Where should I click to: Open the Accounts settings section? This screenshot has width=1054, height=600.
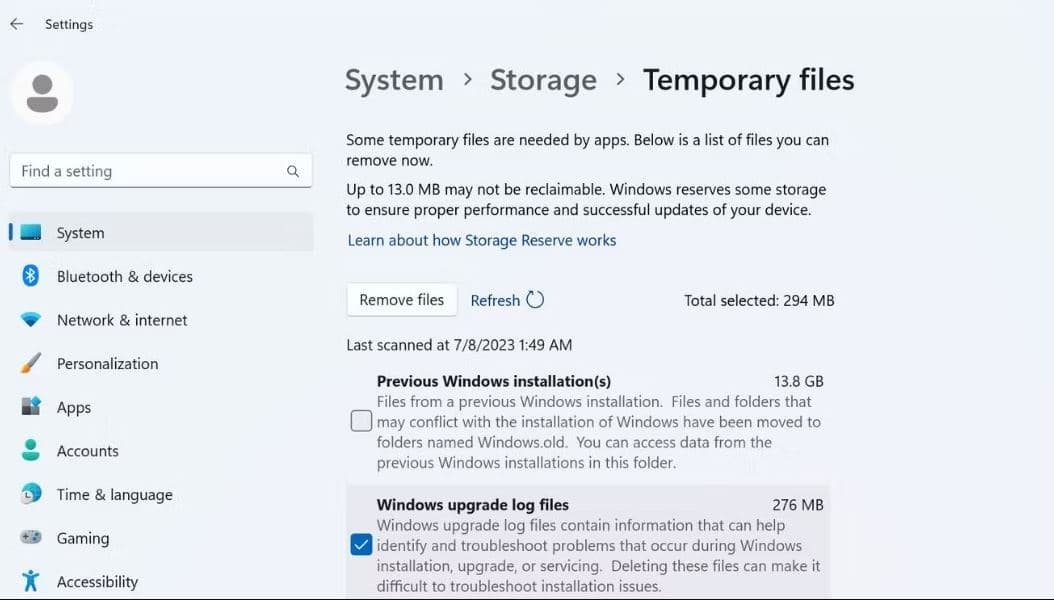tap(87, 451)
